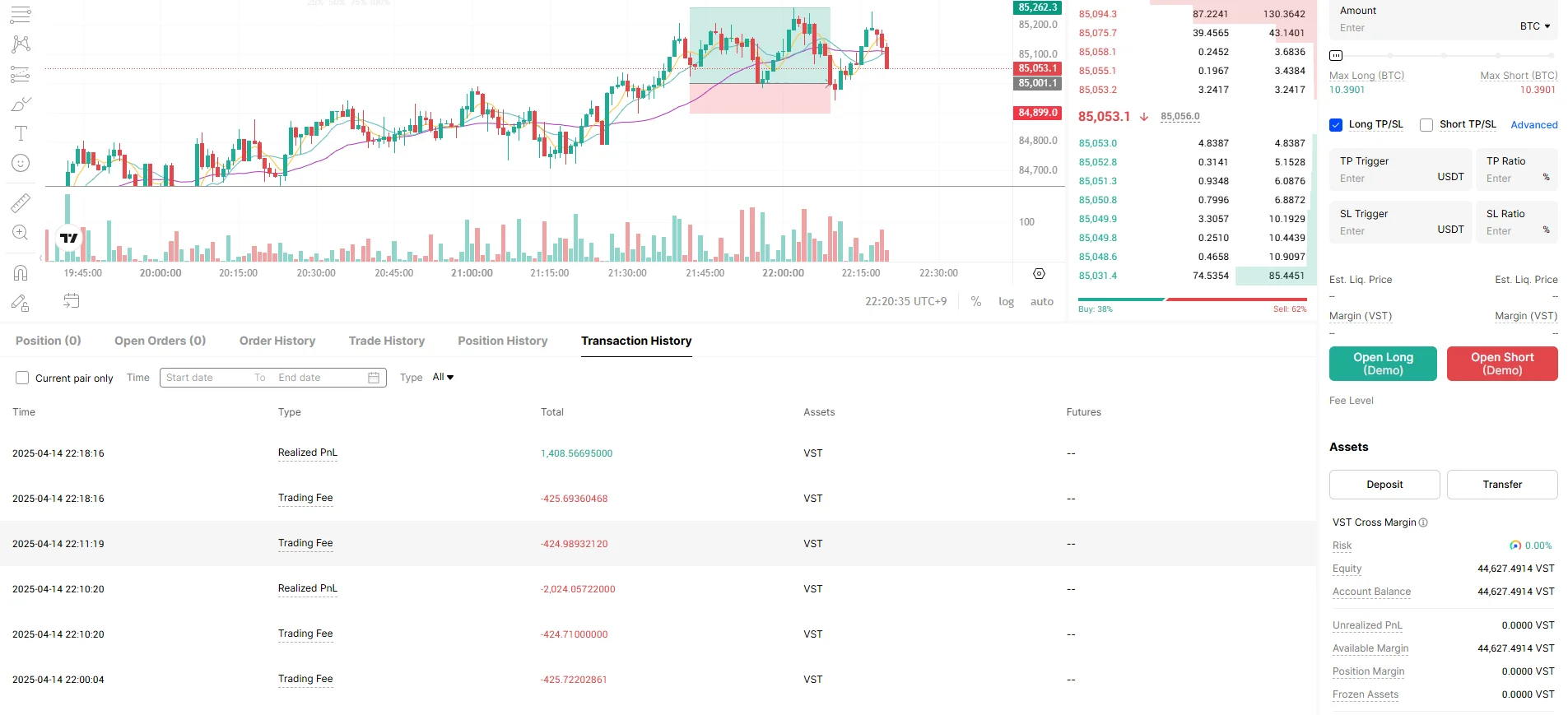Focus the SL Trigger input field

coord(1400,222)
